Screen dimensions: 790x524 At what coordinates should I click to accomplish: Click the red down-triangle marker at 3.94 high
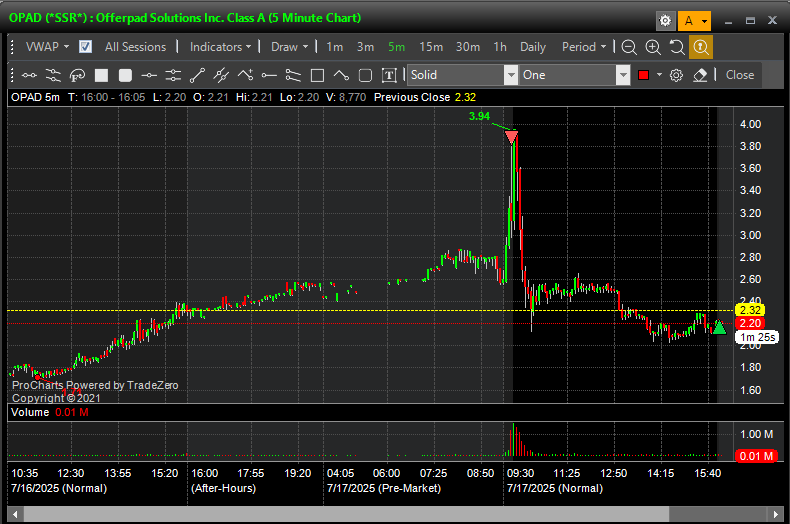[511, 137]
